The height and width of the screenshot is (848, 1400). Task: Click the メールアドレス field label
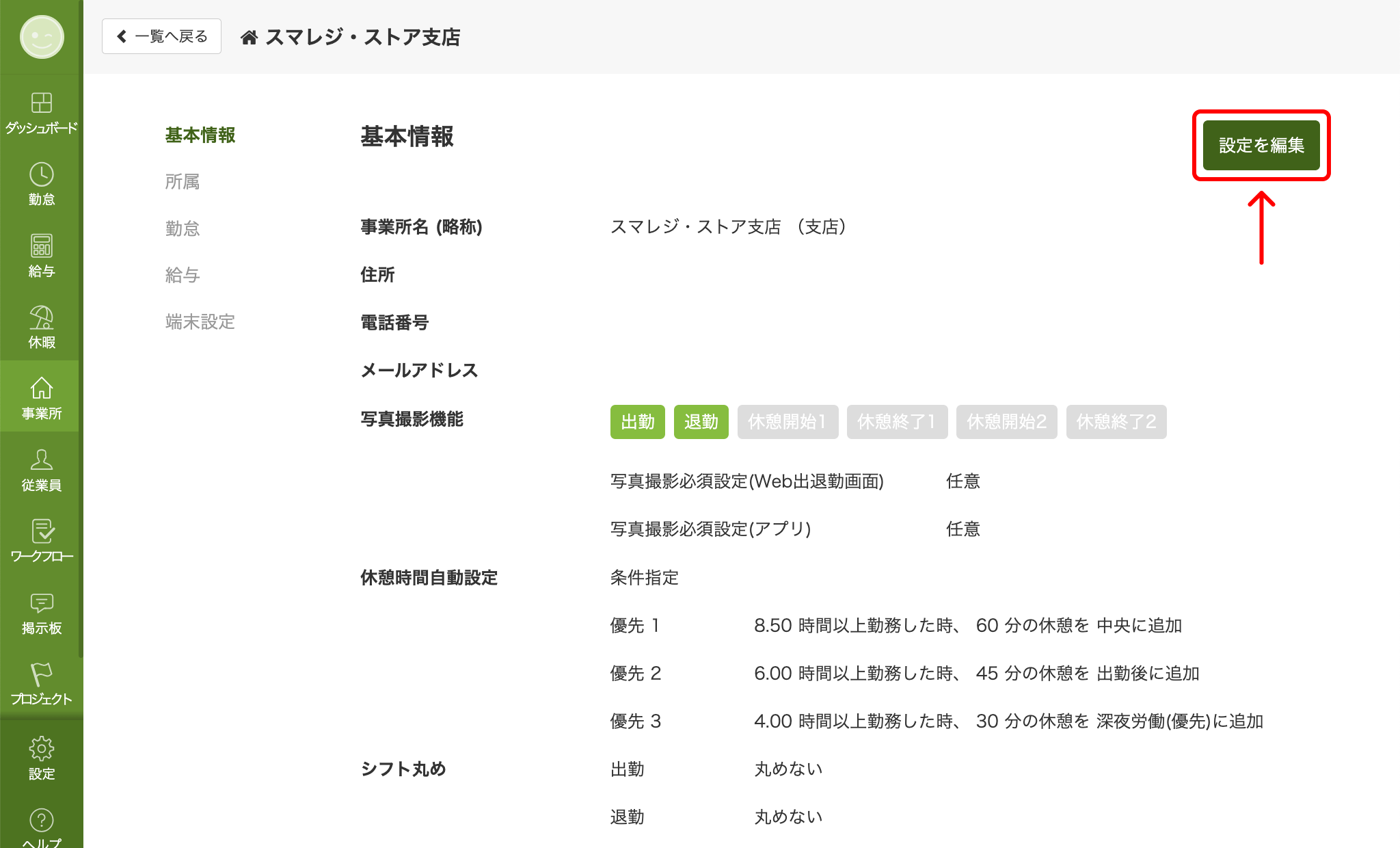point(419,371)
